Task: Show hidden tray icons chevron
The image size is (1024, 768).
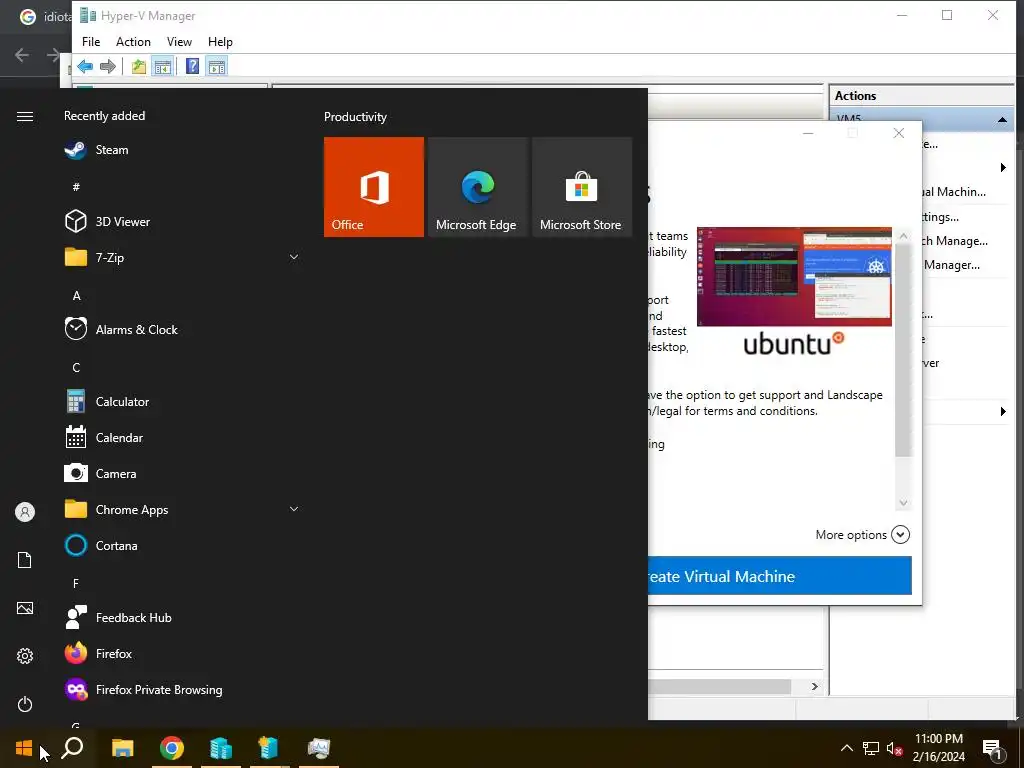Action: pos(846,748)
